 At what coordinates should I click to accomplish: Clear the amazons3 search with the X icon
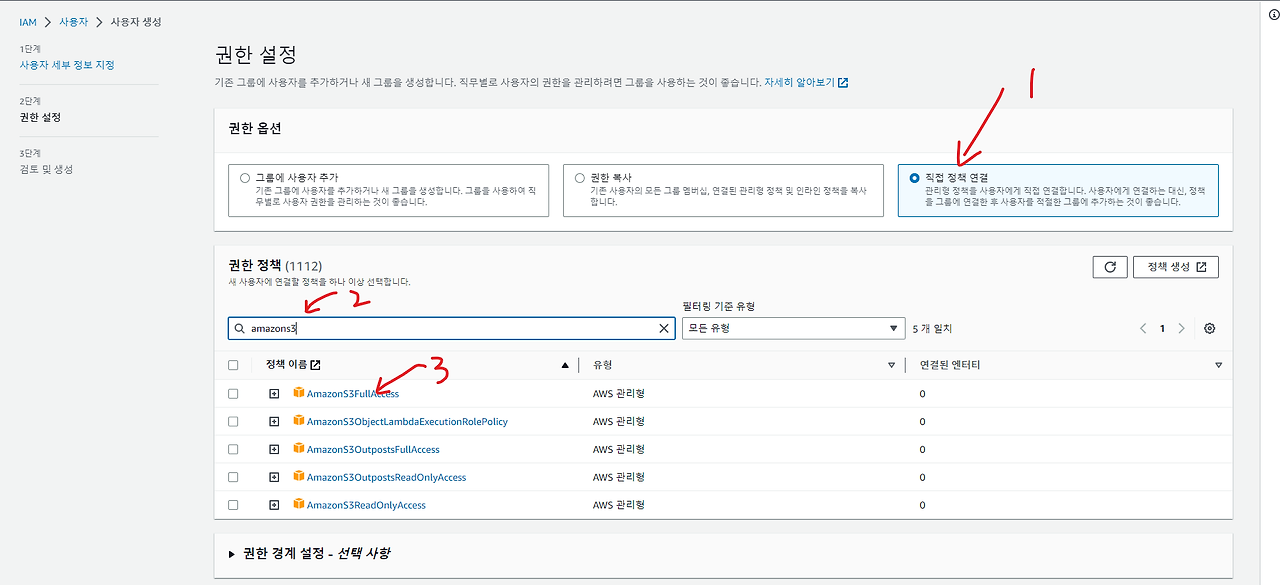664,328
